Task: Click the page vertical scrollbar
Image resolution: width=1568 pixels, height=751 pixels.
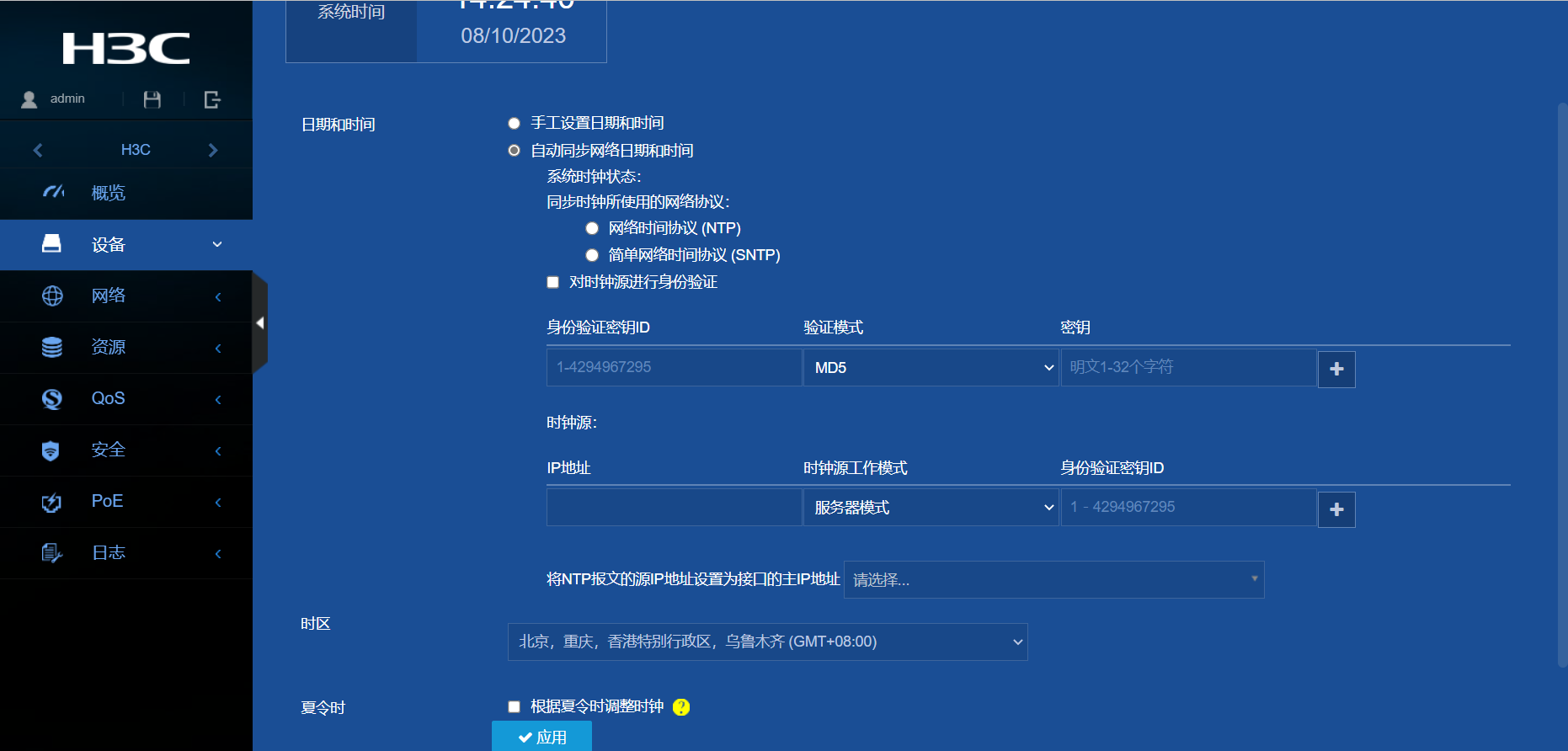Action: coord(1562,385)
